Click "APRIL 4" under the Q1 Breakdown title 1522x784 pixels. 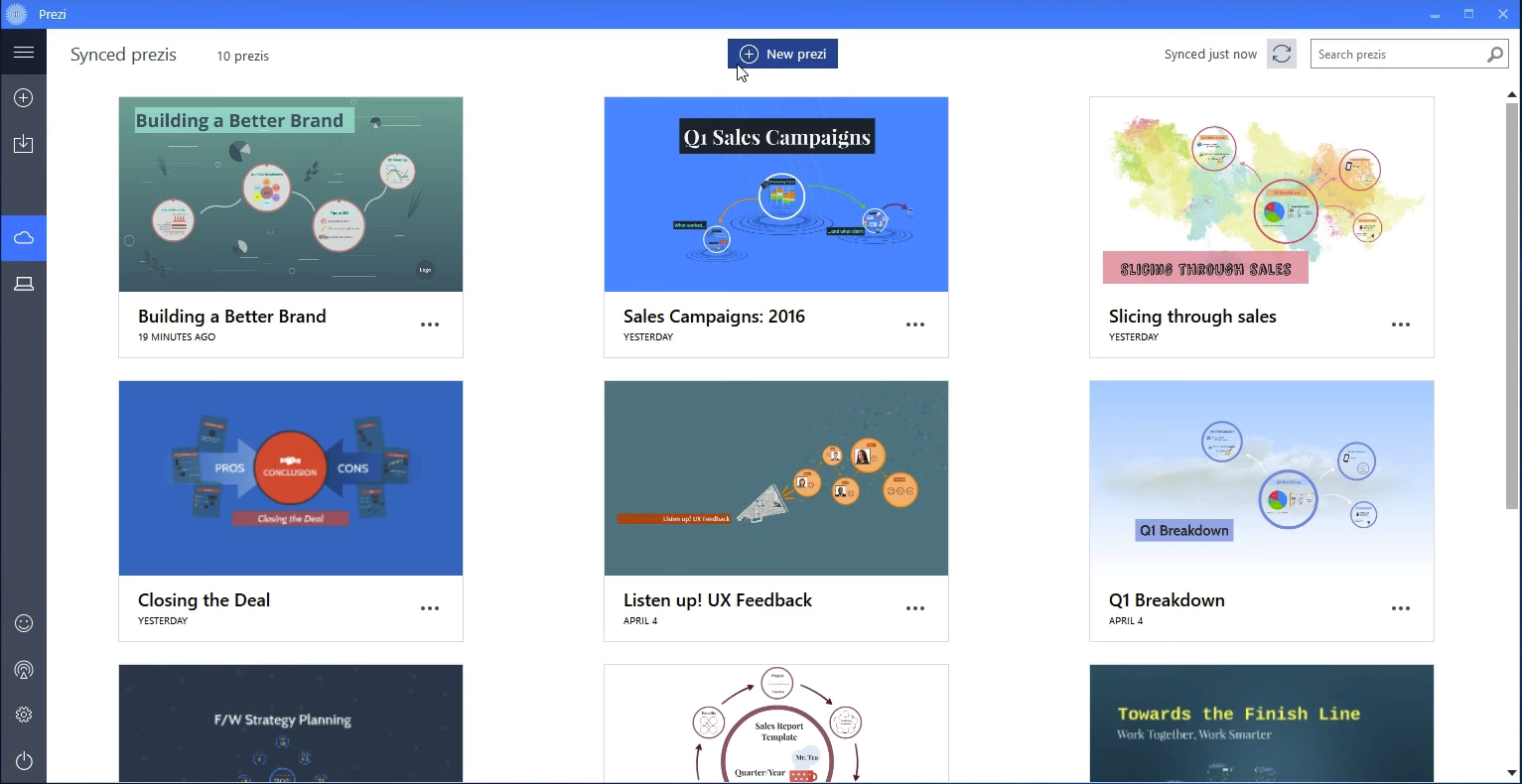point(1126,621)
